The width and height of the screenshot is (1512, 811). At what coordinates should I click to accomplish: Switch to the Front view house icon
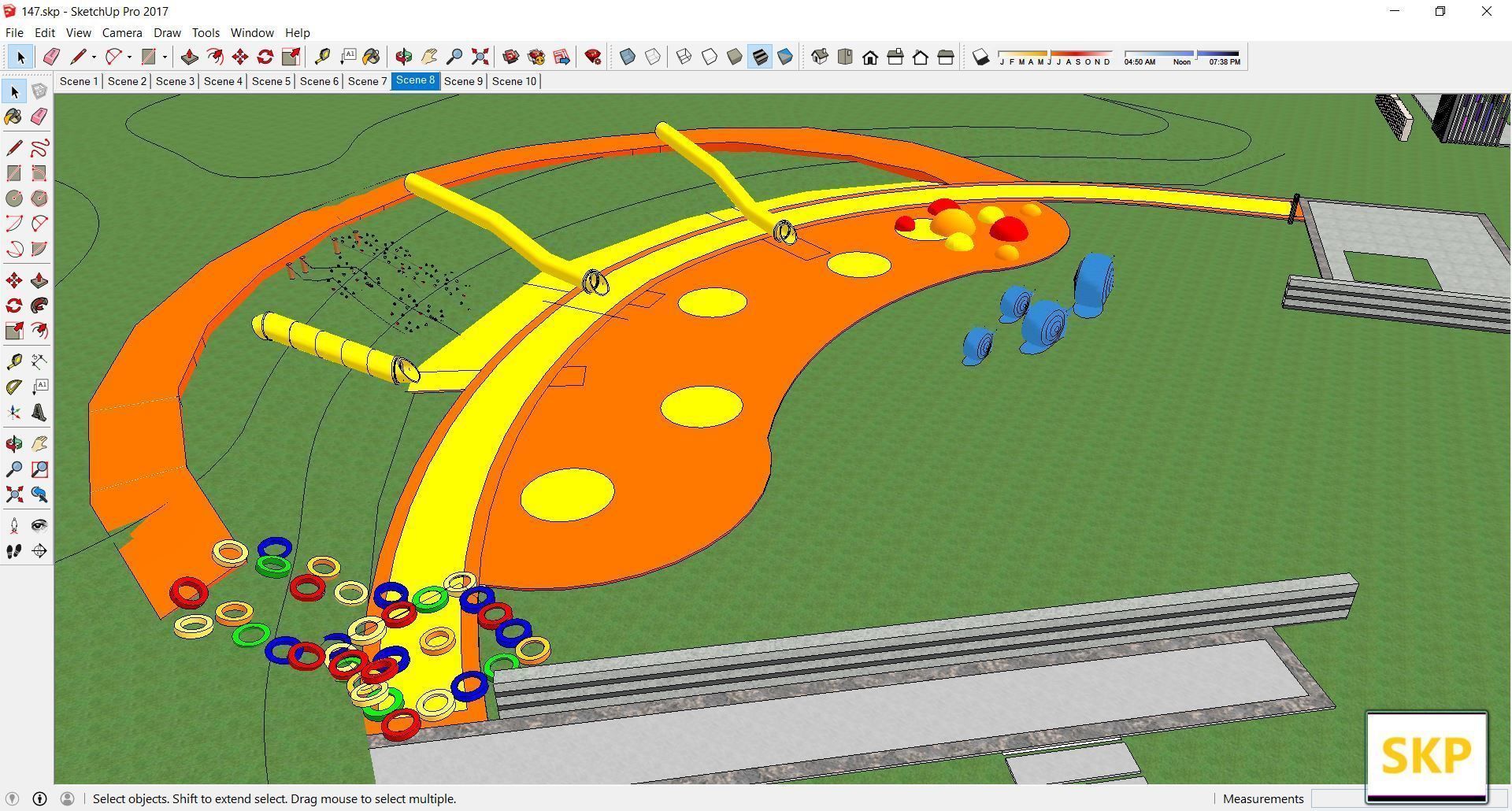pos(870,57)
